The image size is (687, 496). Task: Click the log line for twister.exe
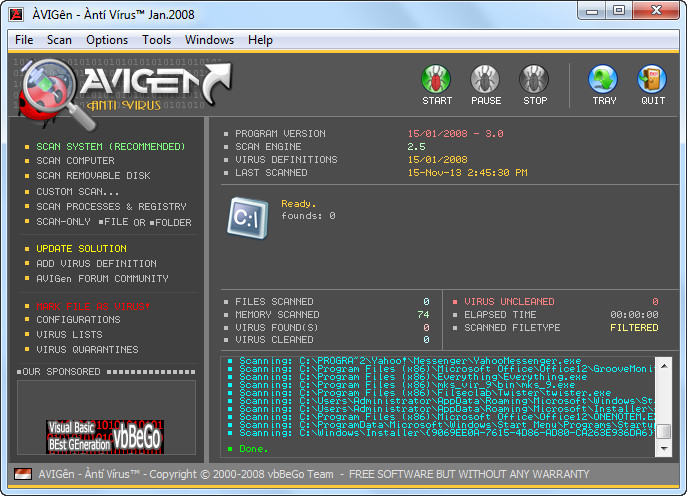pos(425,393)
